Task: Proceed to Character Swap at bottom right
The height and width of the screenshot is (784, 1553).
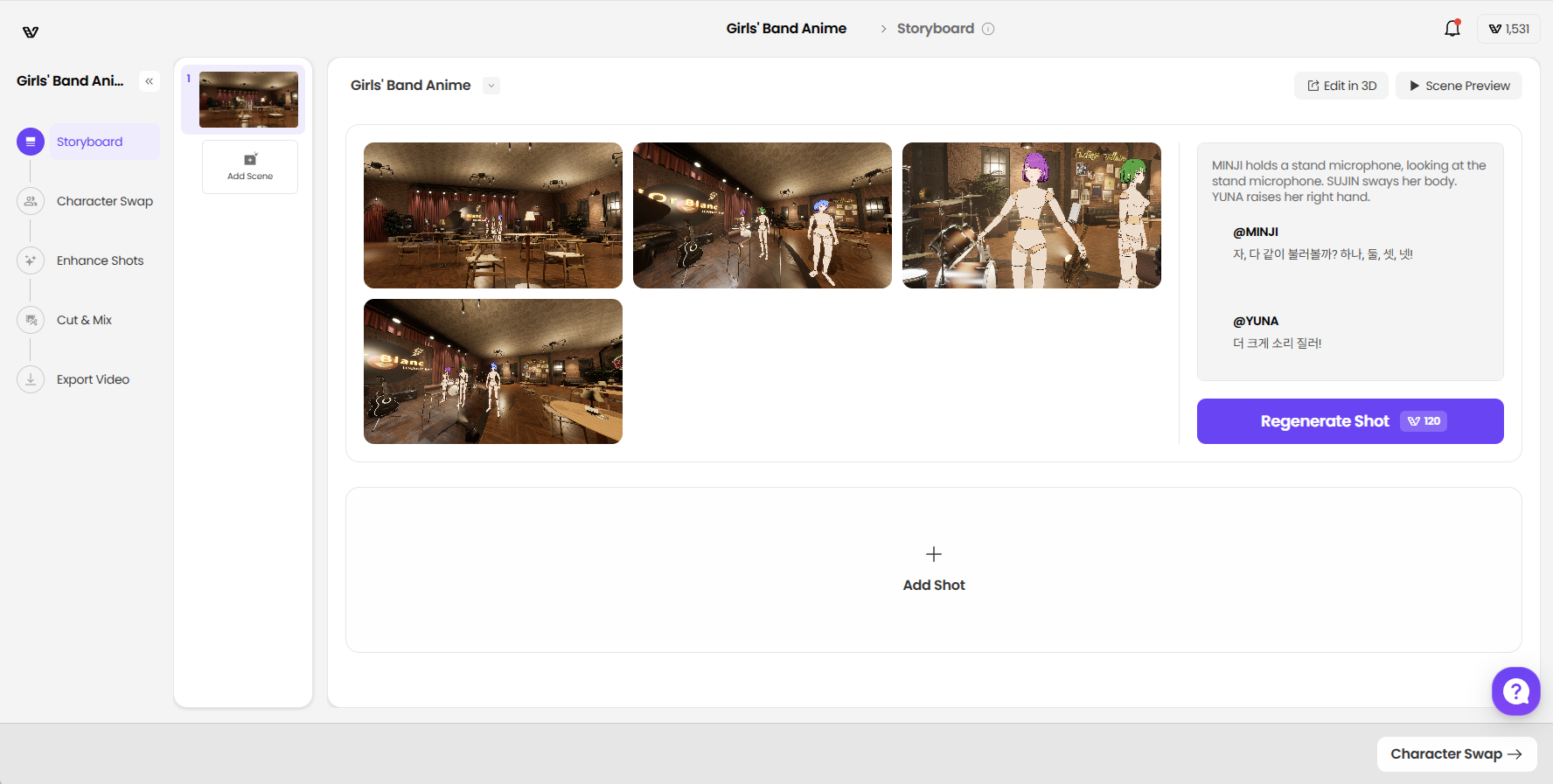Action: (1457, 754)
